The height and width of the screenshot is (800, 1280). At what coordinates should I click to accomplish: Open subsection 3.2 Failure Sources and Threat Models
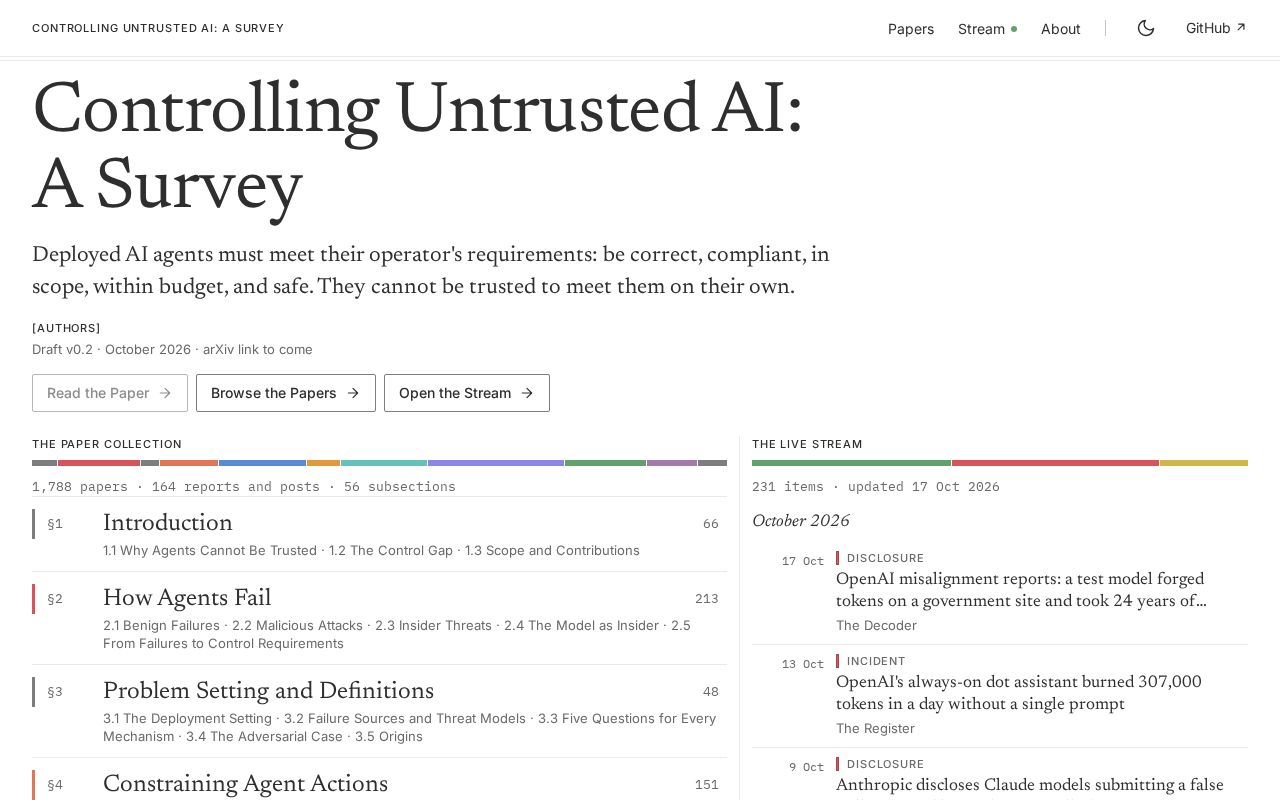[405, 719]
